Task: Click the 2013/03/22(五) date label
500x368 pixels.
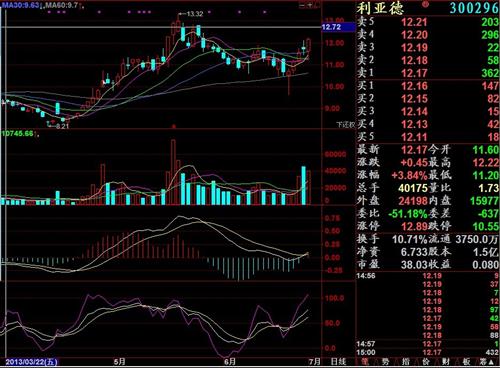Action: [x=31, y=362]
